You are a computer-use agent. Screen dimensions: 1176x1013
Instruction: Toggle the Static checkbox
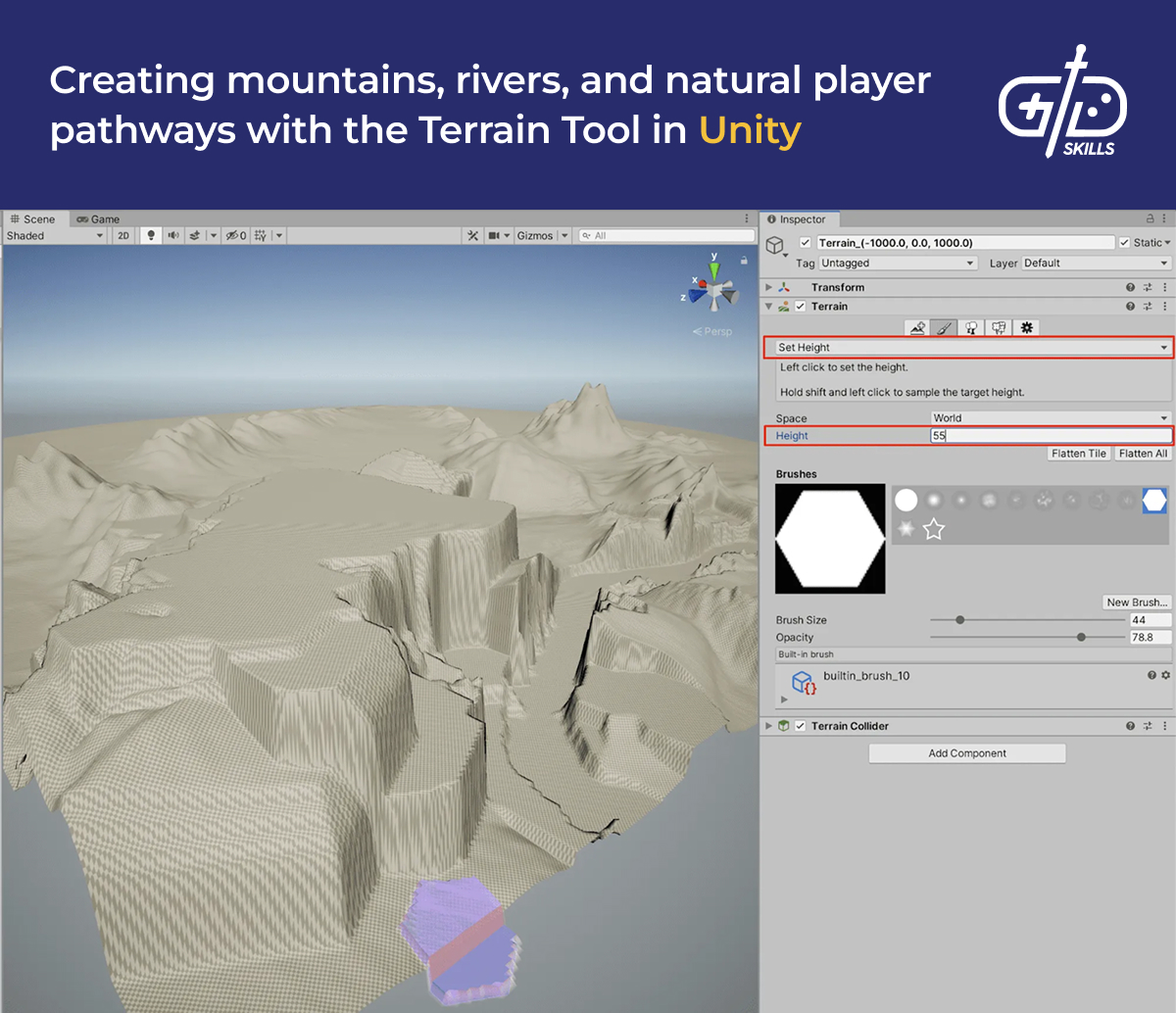(x=1125, y=243)
